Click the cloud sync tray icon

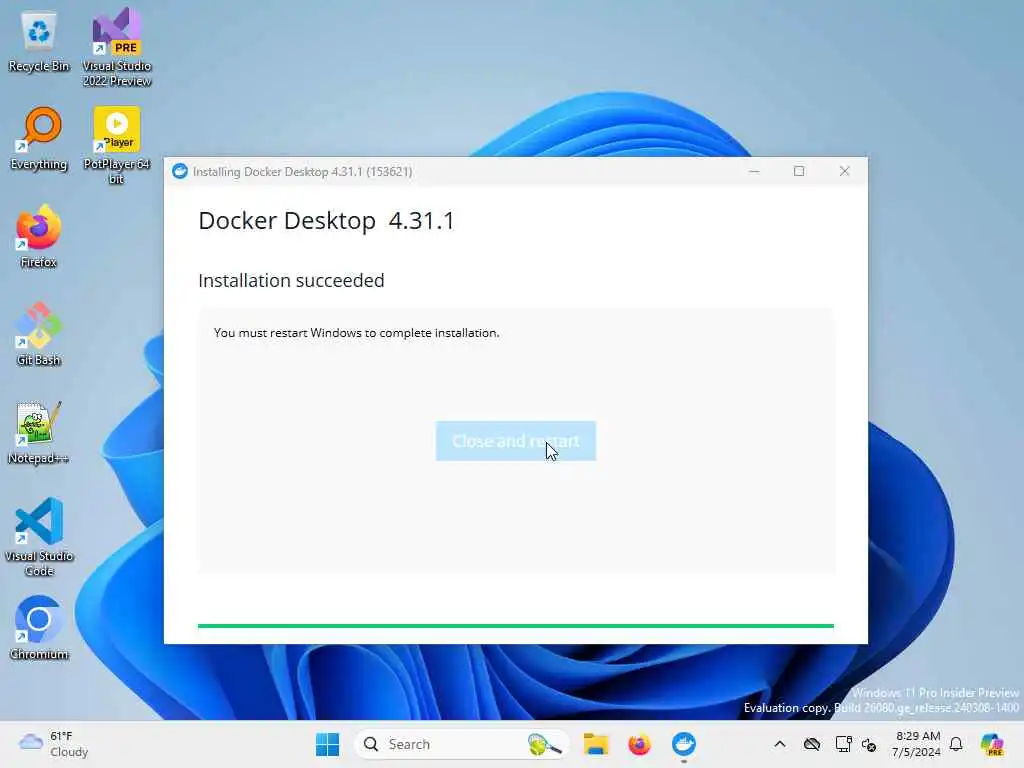coord(812,744)
